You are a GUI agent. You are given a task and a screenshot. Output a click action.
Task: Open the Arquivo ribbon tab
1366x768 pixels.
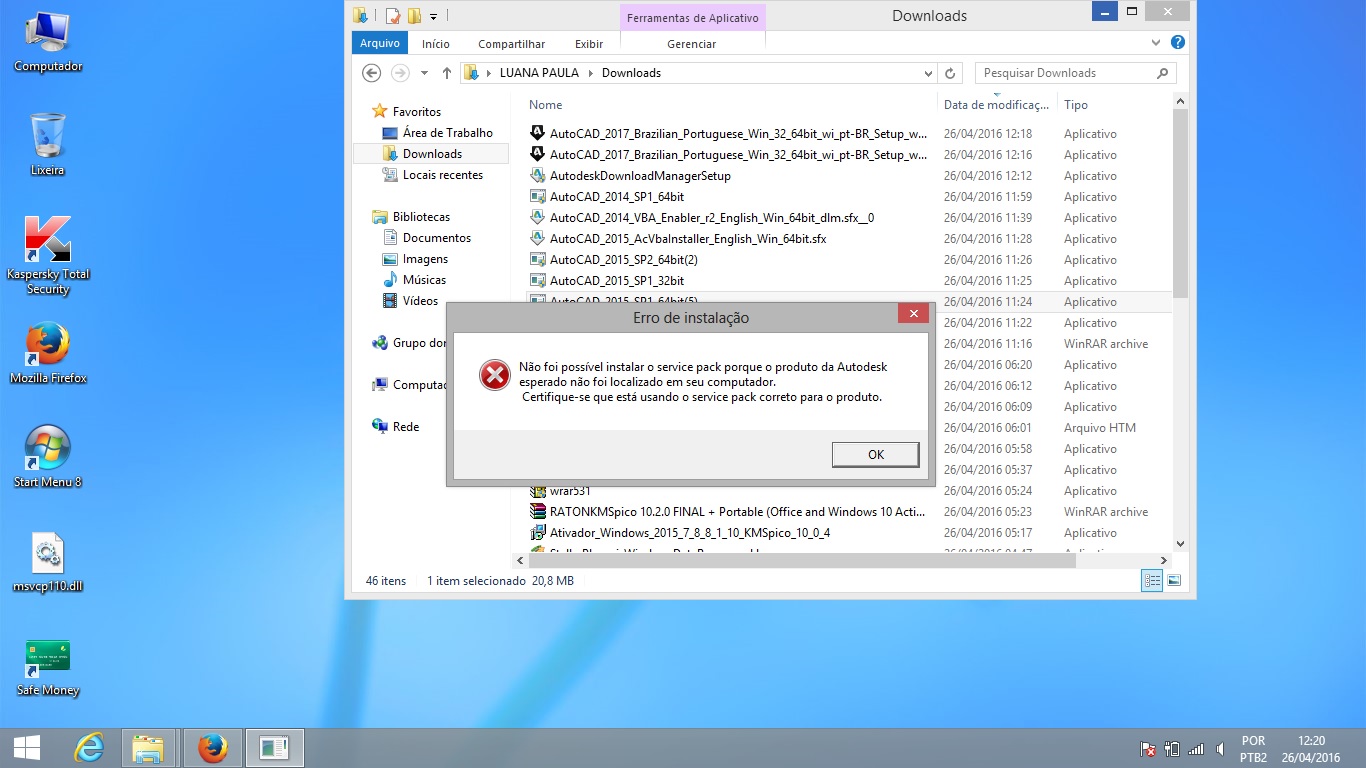coord(380,43)
